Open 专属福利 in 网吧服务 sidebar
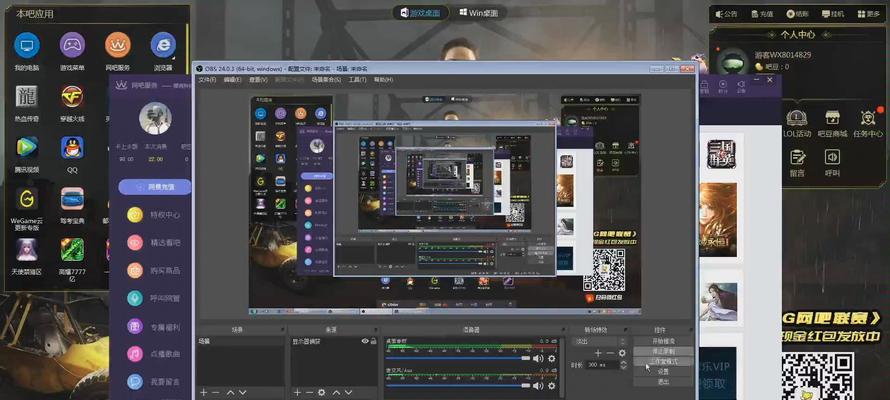Screen dimensions: 890x400 tap(154, 326)
